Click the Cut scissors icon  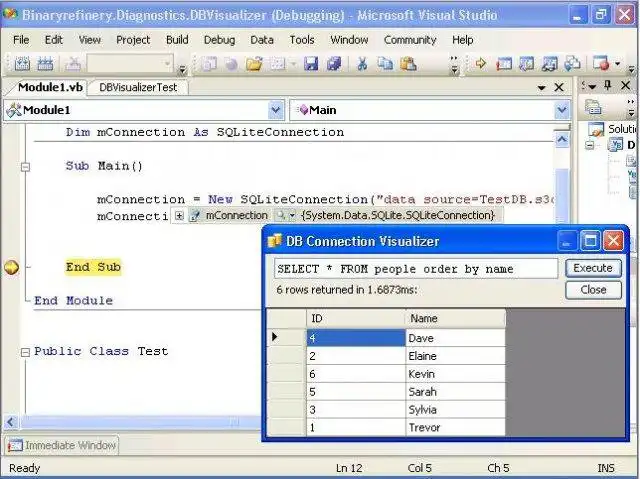(362, 64)
